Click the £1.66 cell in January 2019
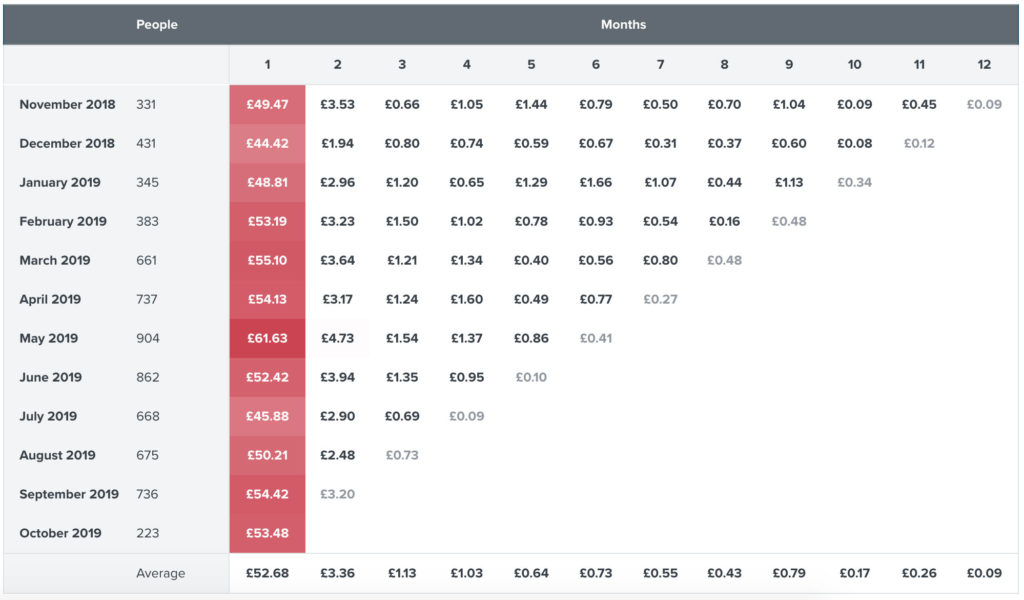 pyautogui.click(x=596, y=182)
